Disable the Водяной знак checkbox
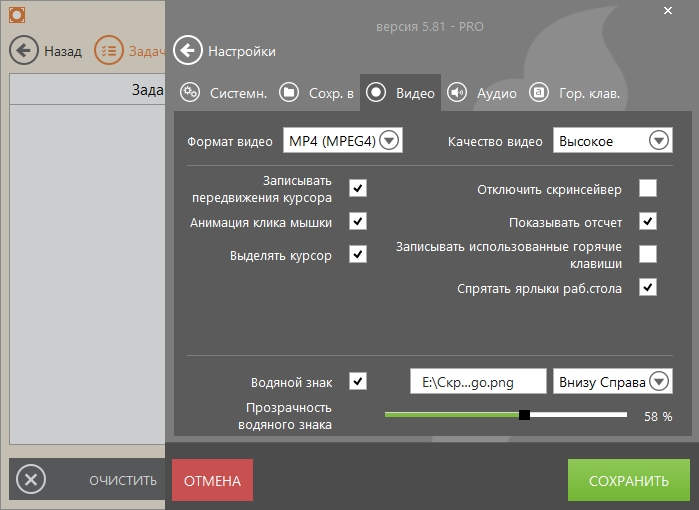The width and height of the screenshot is (699, 510). (358, 381)
